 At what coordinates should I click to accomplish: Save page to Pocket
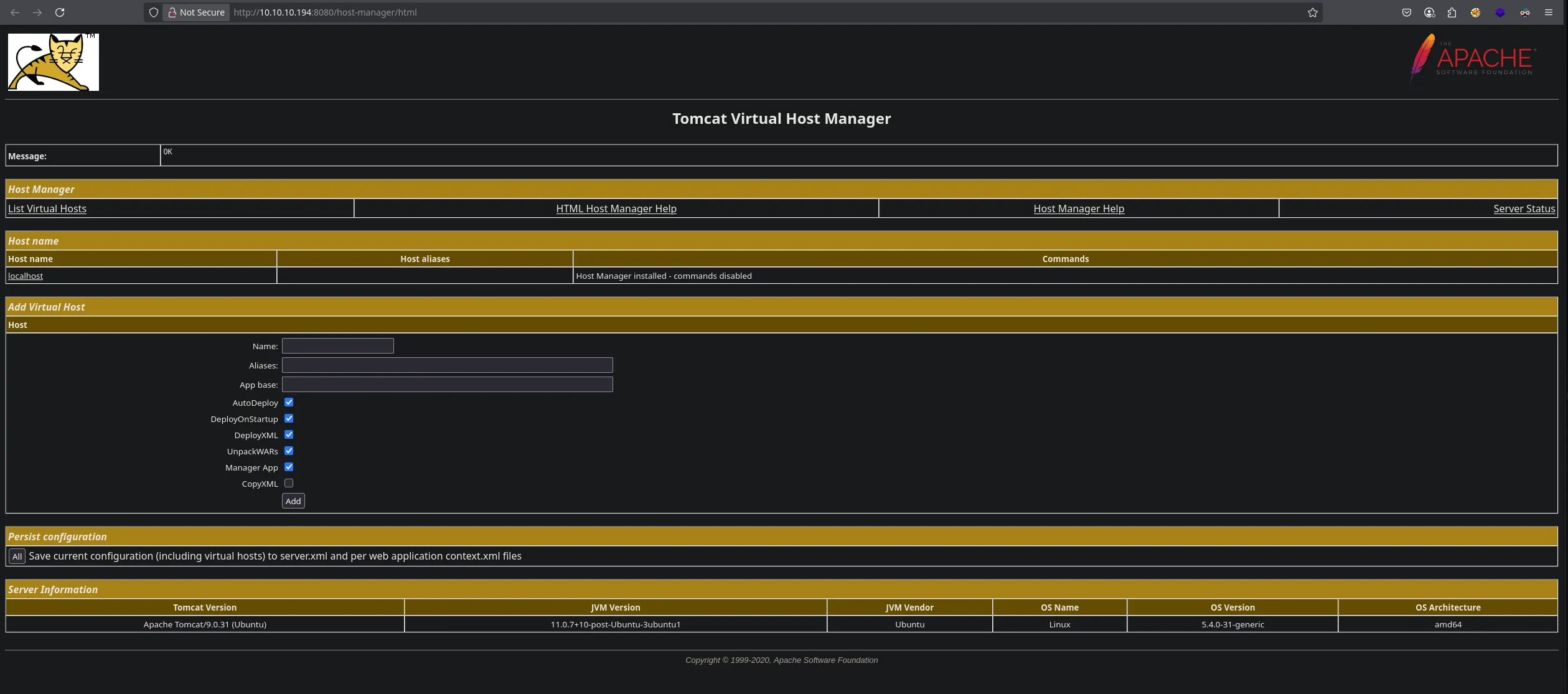tap(1406, 12)
